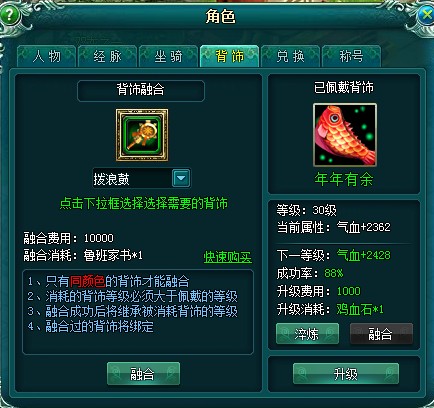Screen dimensions: 434x408
Task: Open the 坐骑 tab
Action: 168,56
